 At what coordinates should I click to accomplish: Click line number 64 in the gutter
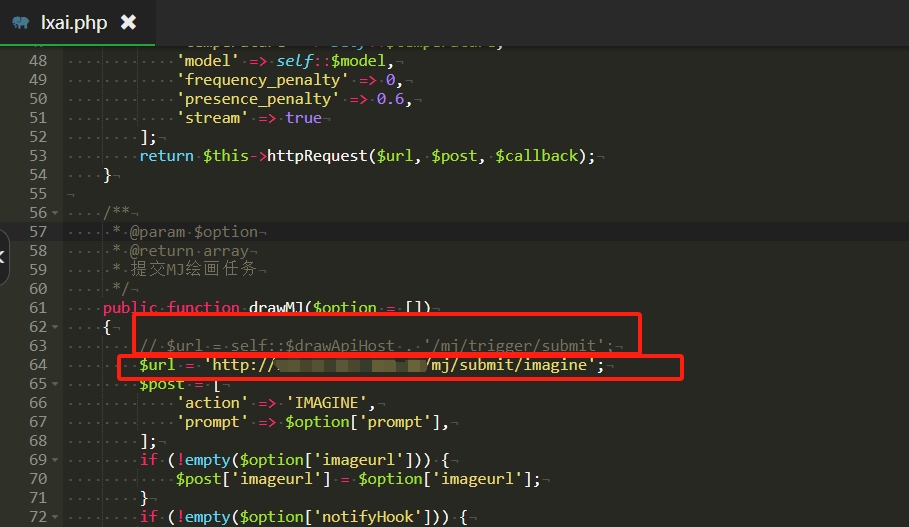pos(37,365)
